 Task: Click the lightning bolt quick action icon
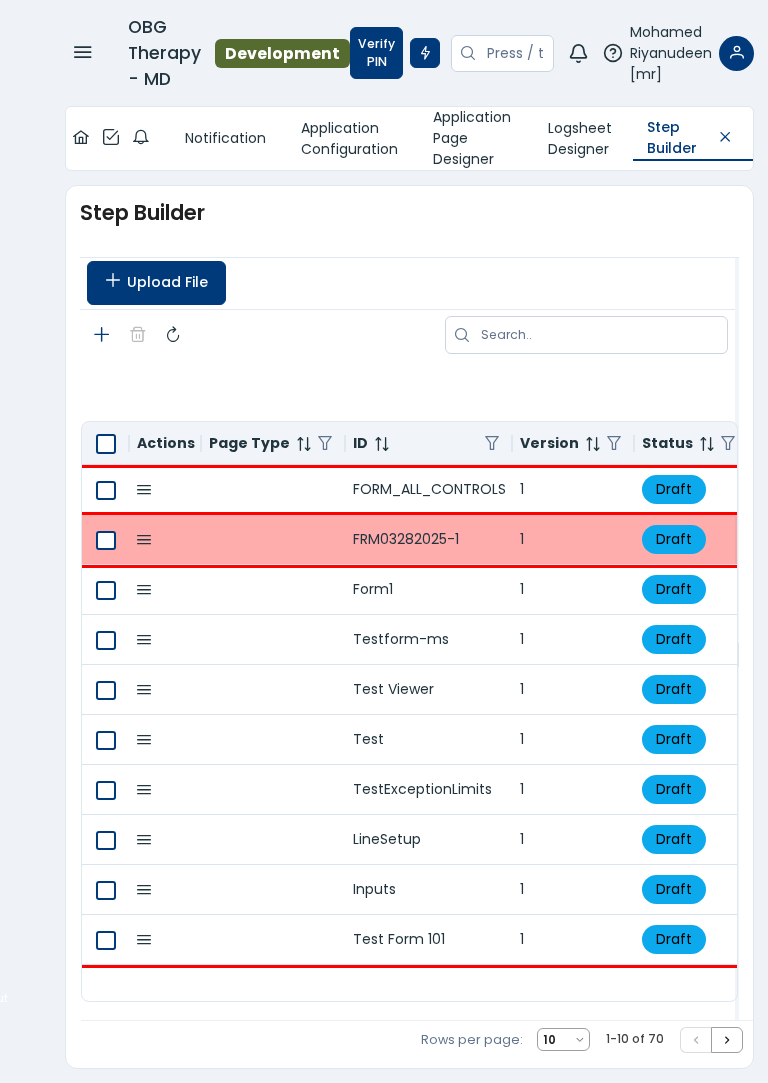point(425,53)
